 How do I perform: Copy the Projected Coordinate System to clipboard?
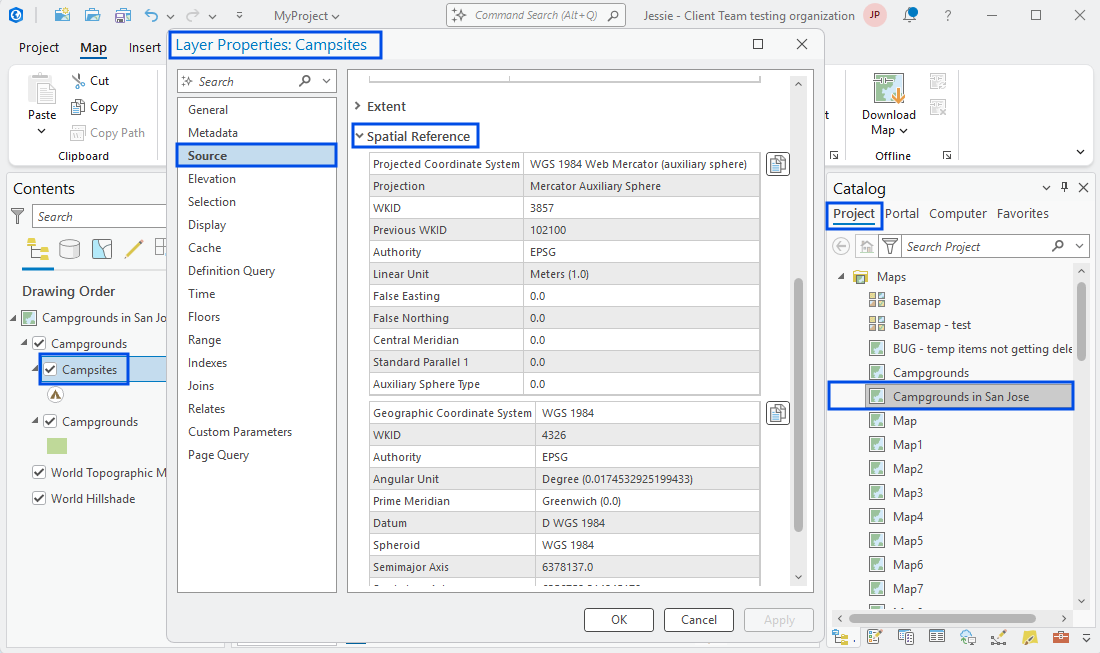pos(778,163)
